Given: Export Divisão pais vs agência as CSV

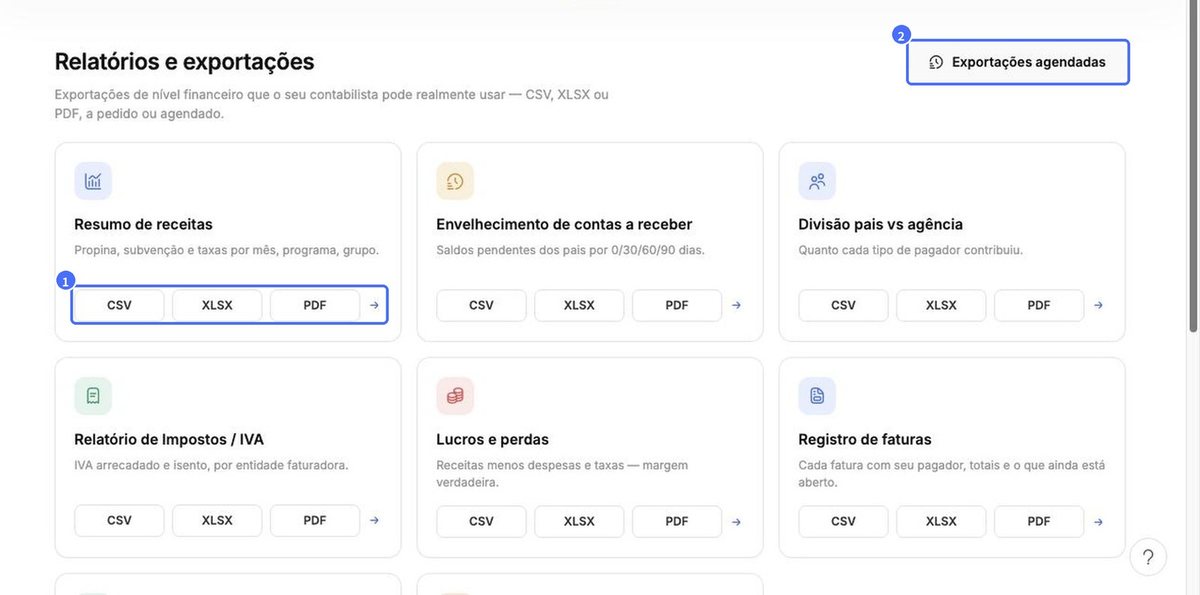Looking at the screenshot, I should 843,305.
